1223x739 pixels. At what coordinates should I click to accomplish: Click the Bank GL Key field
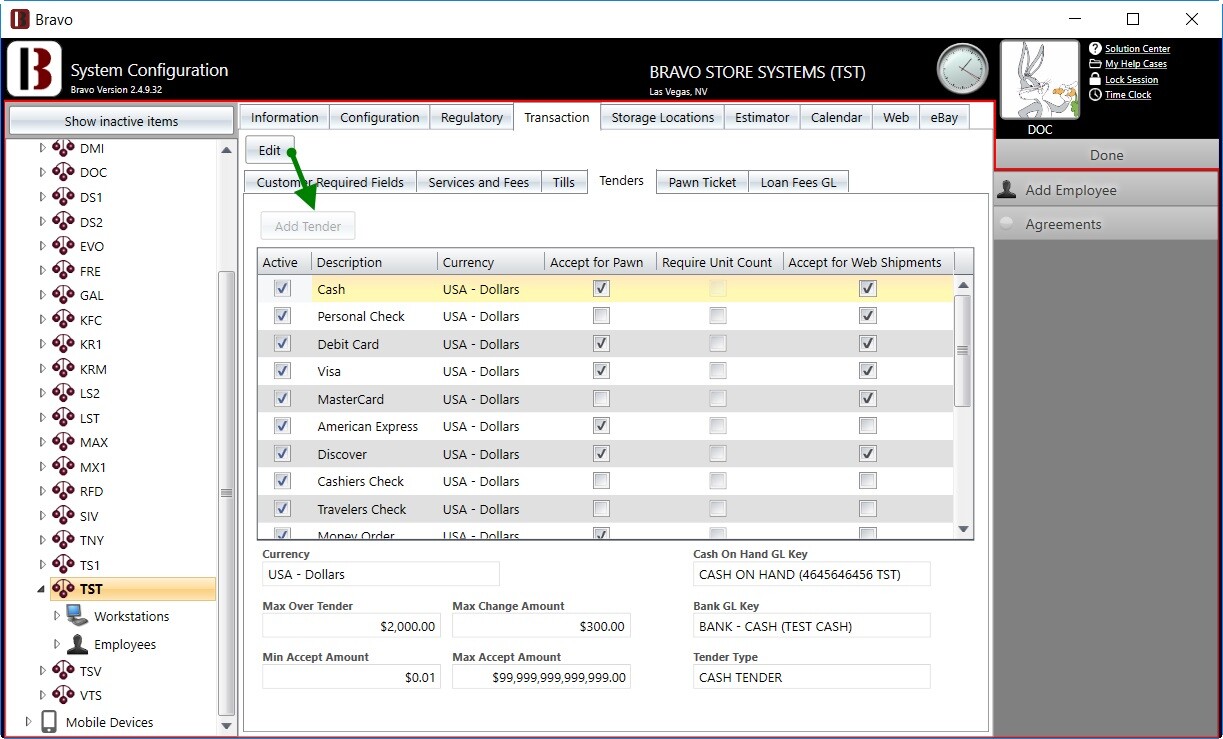812,626
